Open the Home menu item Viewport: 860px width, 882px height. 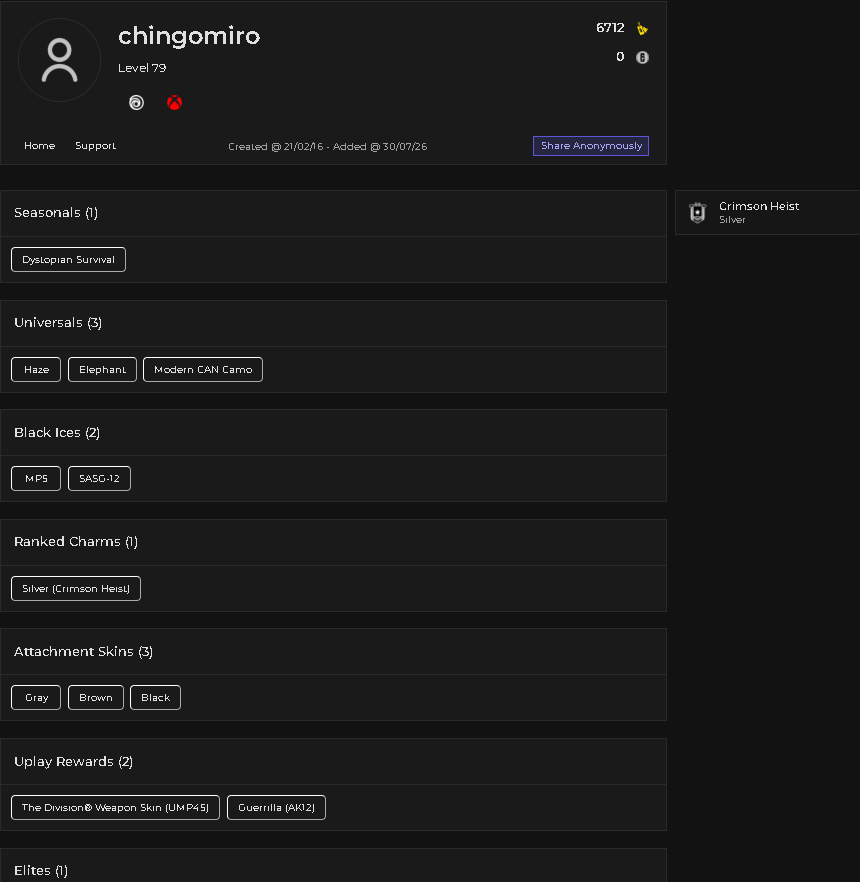[39, 146]
